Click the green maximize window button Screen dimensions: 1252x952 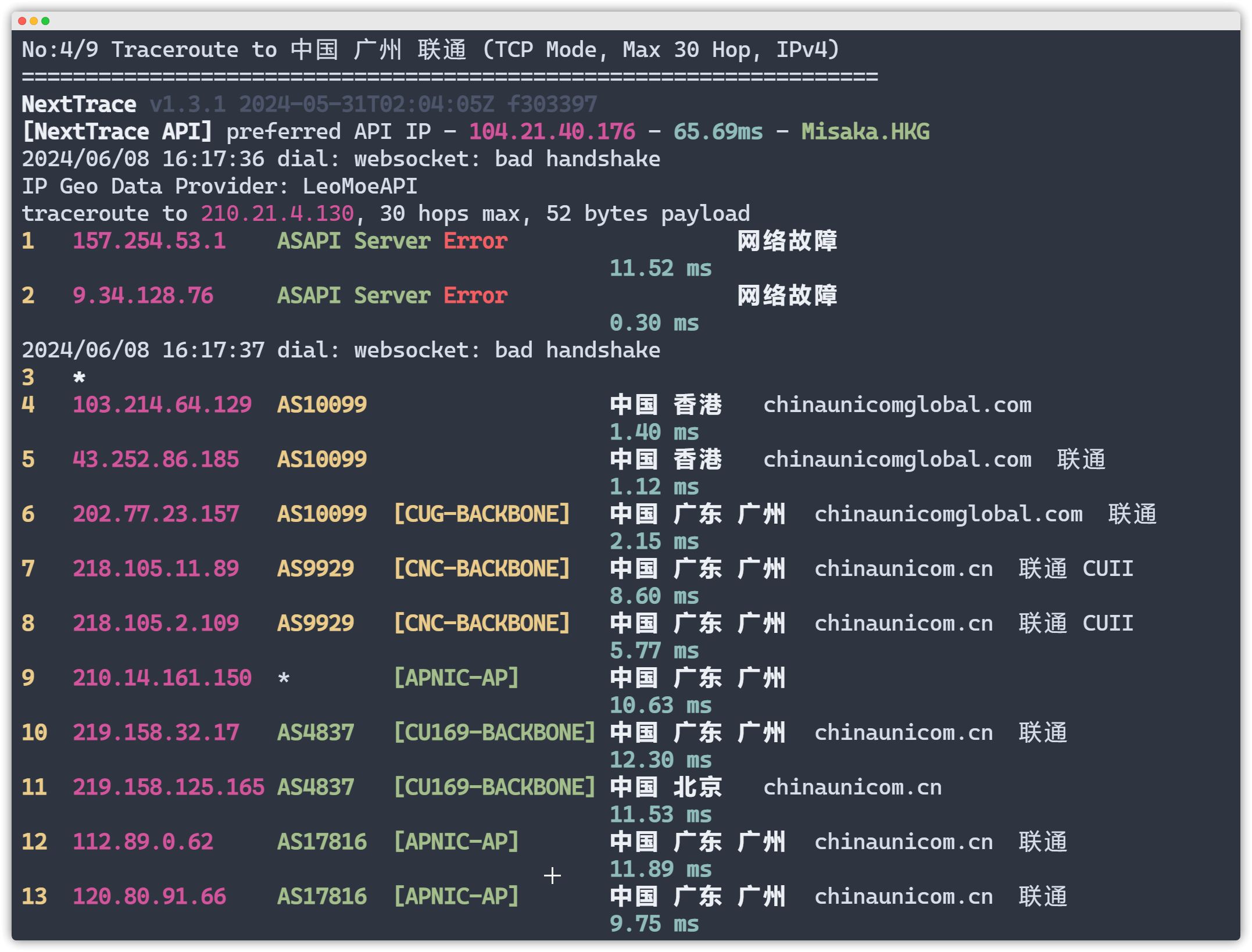pyautogui.click(x=45, y=21)
